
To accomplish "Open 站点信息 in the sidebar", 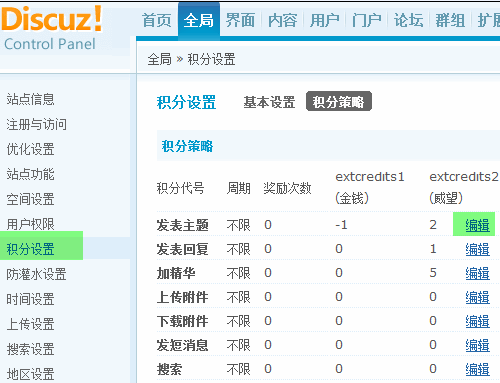I will click(x=31, y=99).
